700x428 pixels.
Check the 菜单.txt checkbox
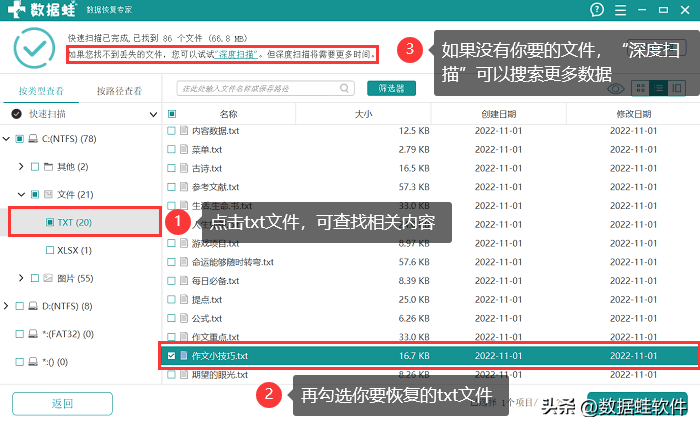pos(171,150)
